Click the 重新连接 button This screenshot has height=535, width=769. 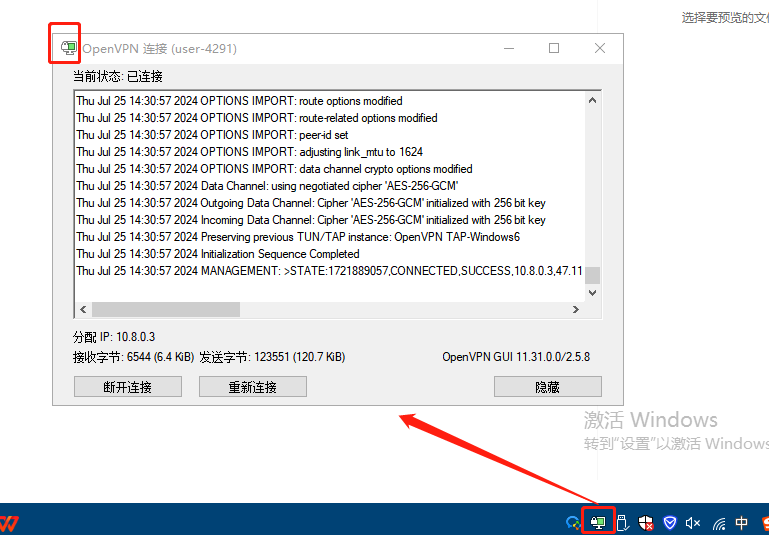pyautogui.click(x=253, y=387)
